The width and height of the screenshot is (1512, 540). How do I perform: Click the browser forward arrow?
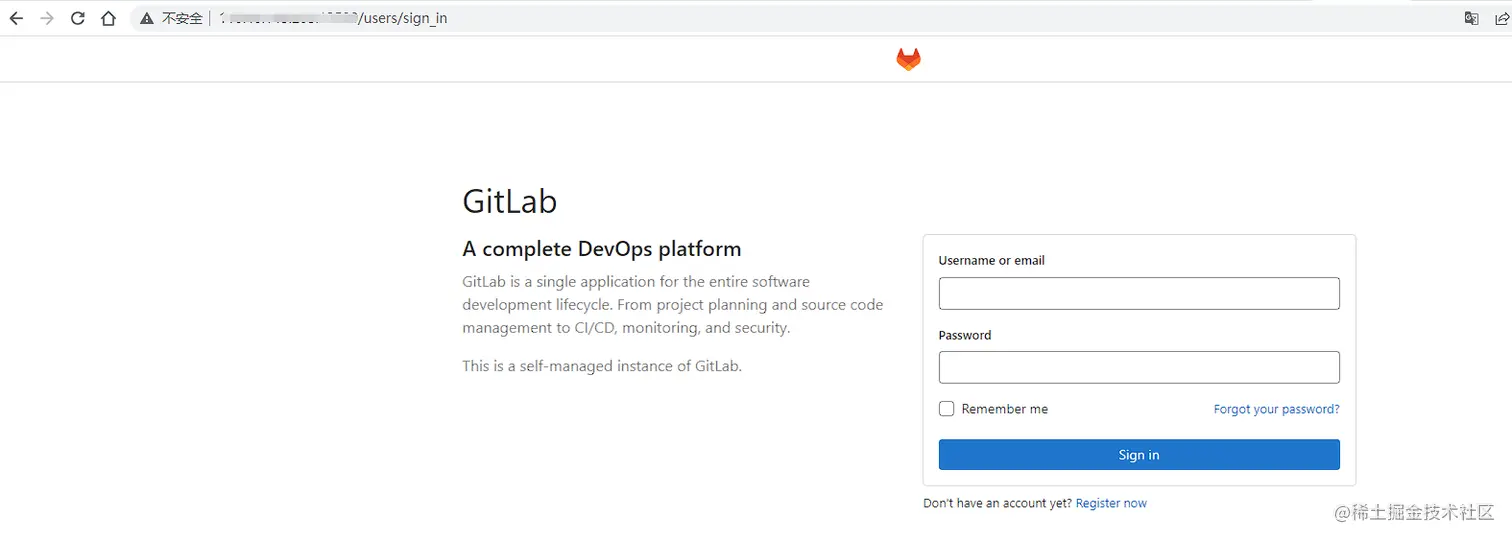click(47, 18)
